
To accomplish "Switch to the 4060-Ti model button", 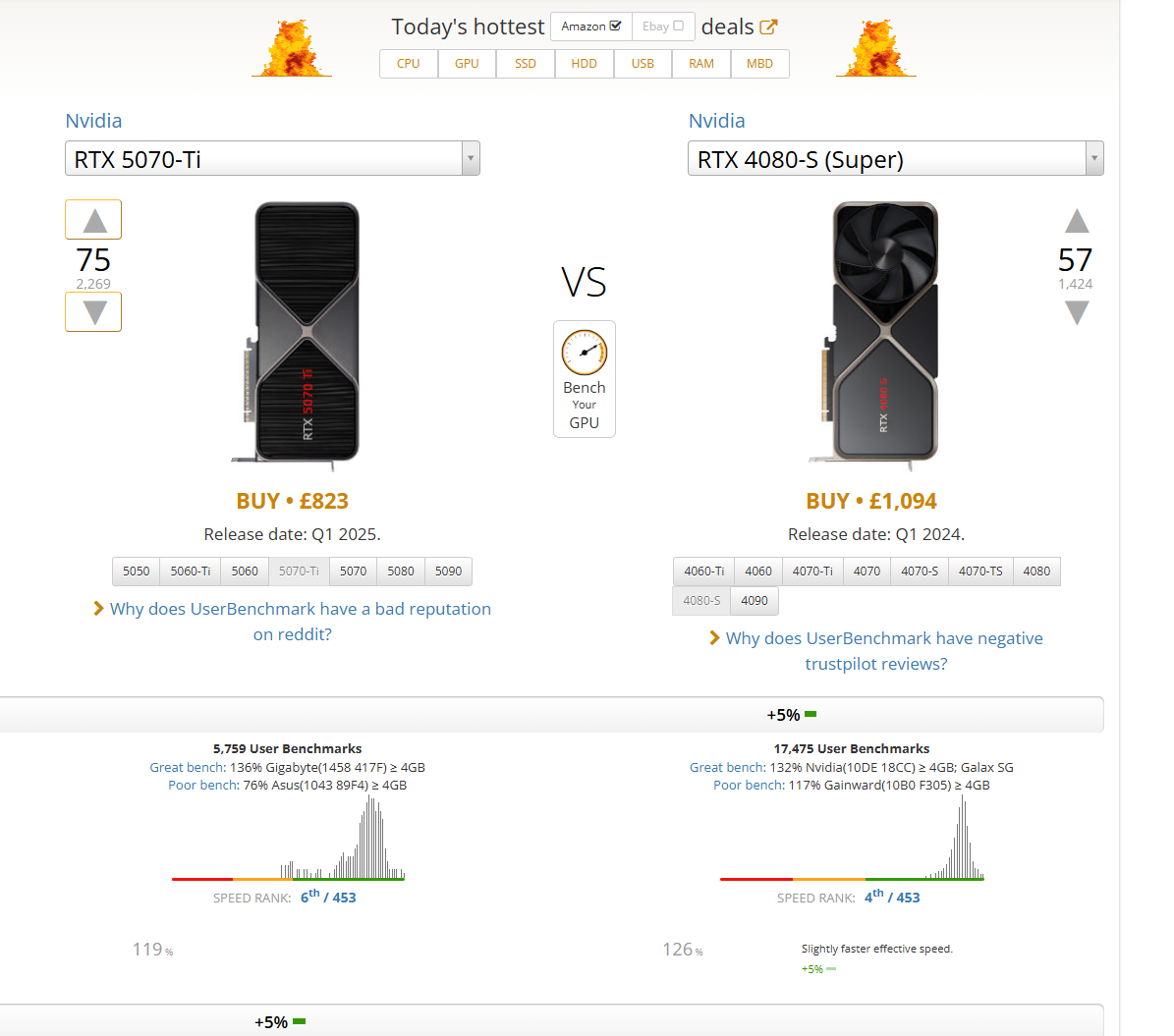I will click(703, 572).
